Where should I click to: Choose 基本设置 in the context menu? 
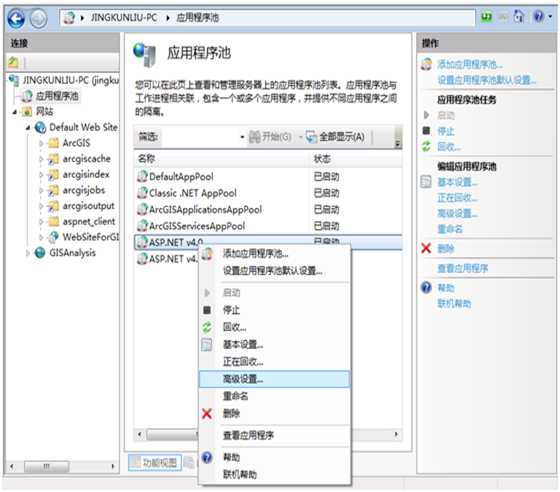[x=275, y=345]
